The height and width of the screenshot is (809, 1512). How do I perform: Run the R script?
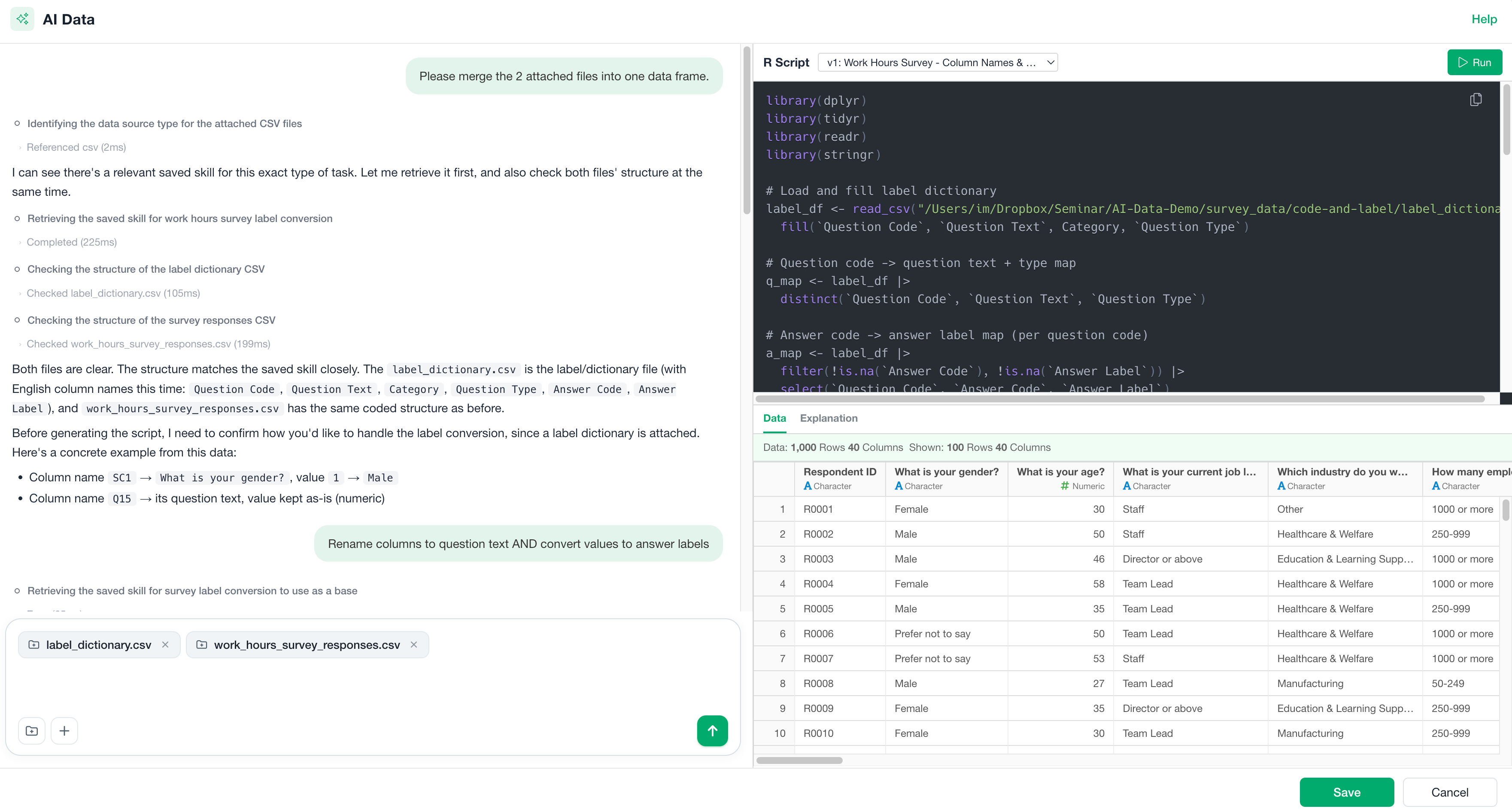tap(1474, 62)
